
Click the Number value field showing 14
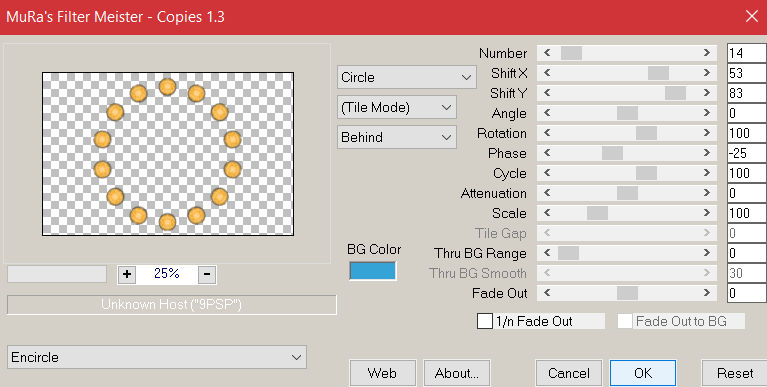pyautogui.click(x=747, y=53)
